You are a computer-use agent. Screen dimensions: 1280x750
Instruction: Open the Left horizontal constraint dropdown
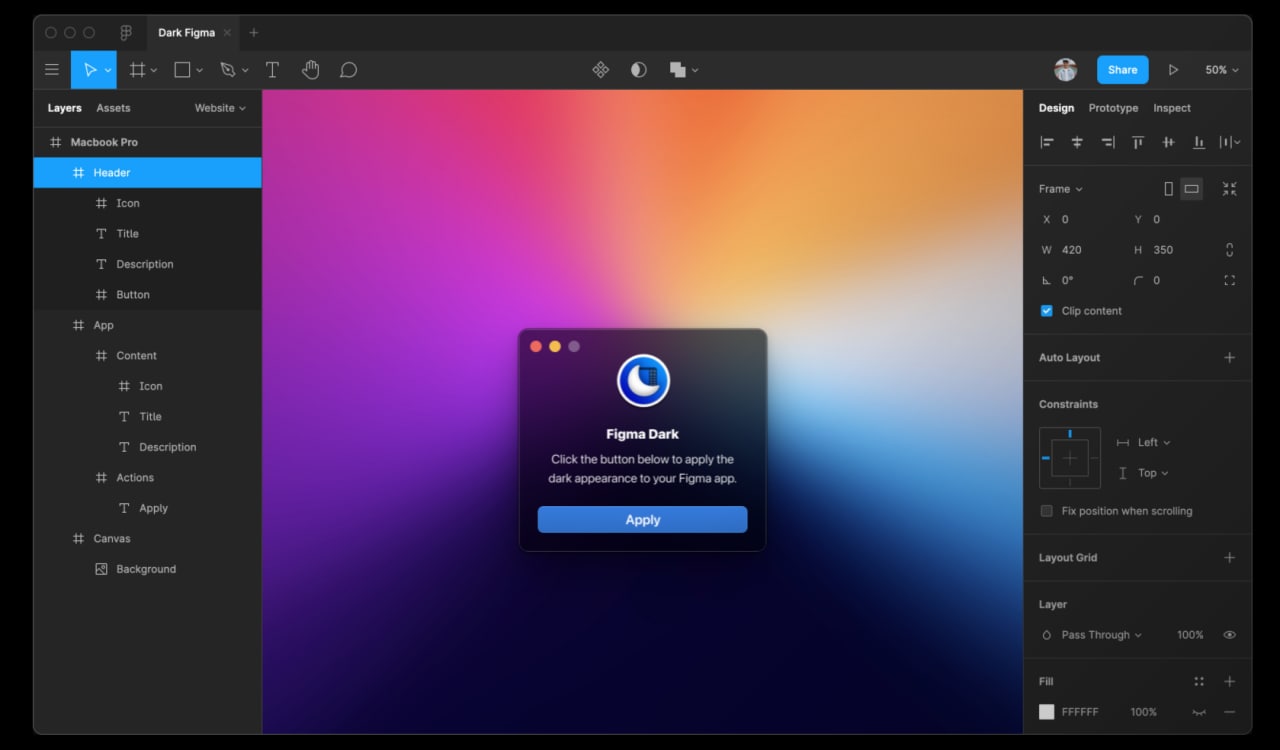coord(1153,442)
